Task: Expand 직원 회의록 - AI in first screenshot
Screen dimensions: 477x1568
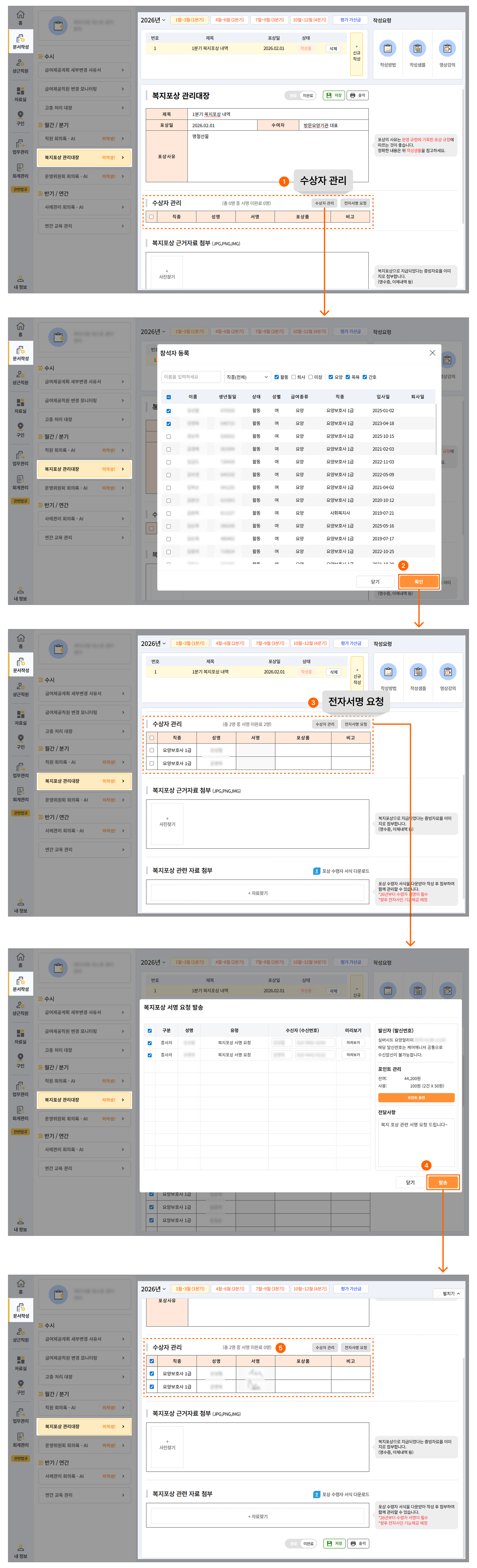Action: (84, 139)
